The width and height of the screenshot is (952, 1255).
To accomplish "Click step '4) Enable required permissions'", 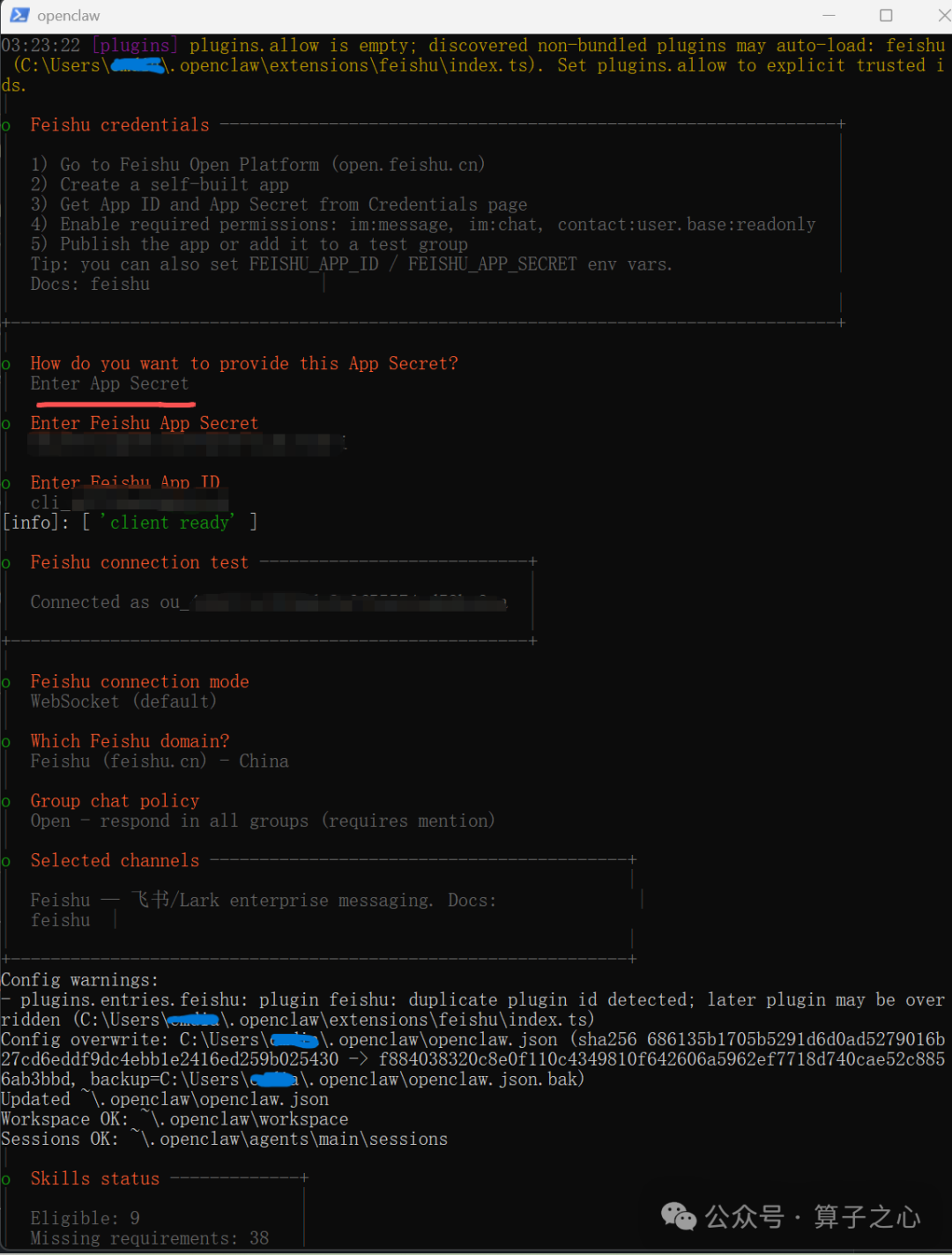I will [423, 225].
